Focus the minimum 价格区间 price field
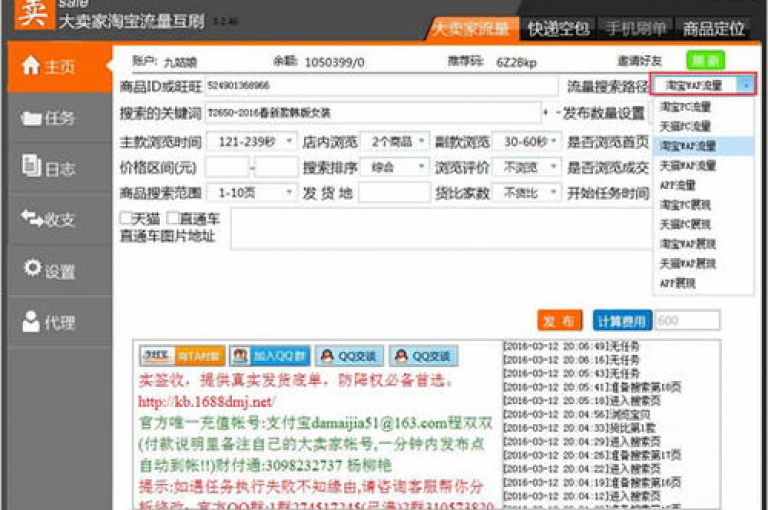The image size is (768, 510). 227,168
